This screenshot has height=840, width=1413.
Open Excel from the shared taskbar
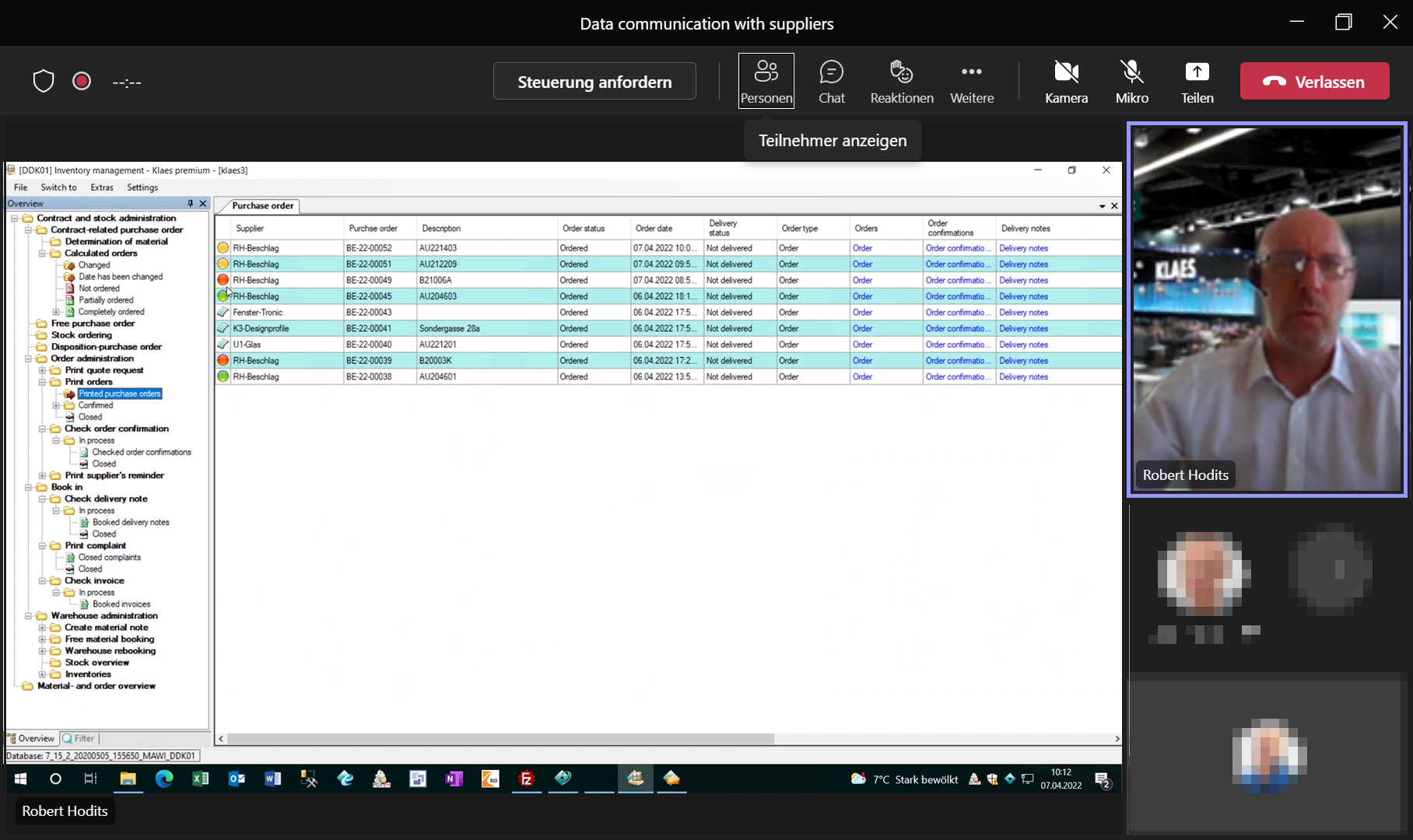[200, 779]
